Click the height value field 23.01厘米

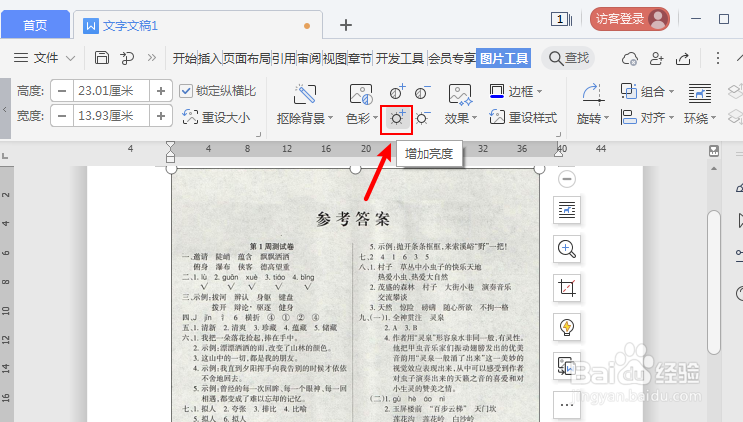click(x=111, y=90)
